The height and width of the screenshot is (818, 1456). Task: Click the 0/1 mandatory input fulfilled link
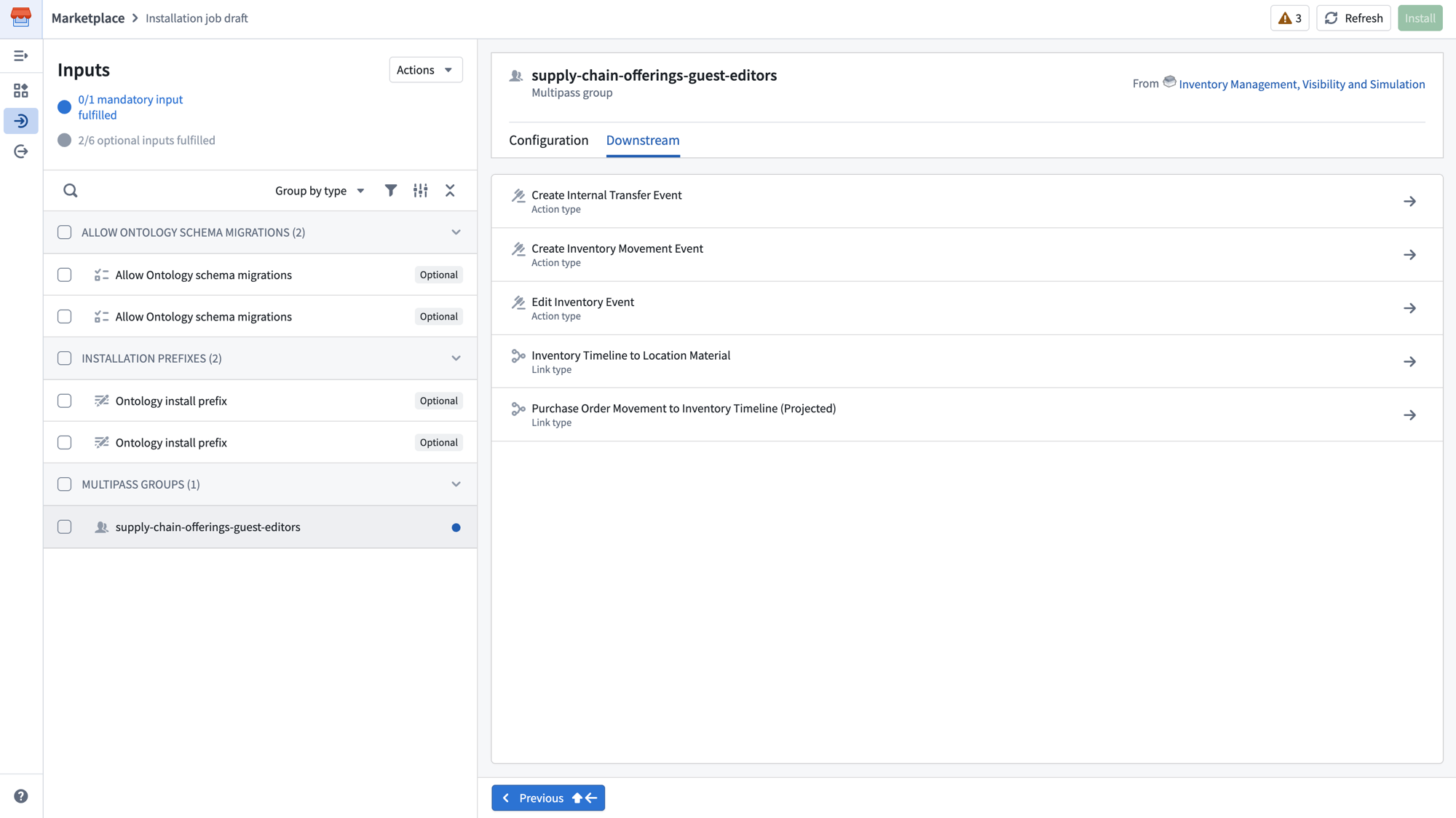pyautogui.click(x=130, y=107)
